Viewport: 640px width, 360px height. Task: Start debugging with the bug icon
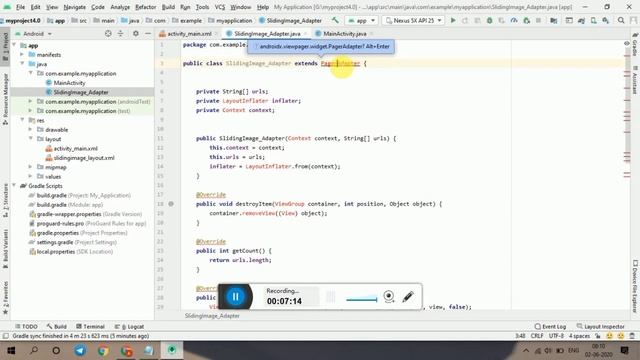point(489,20)
